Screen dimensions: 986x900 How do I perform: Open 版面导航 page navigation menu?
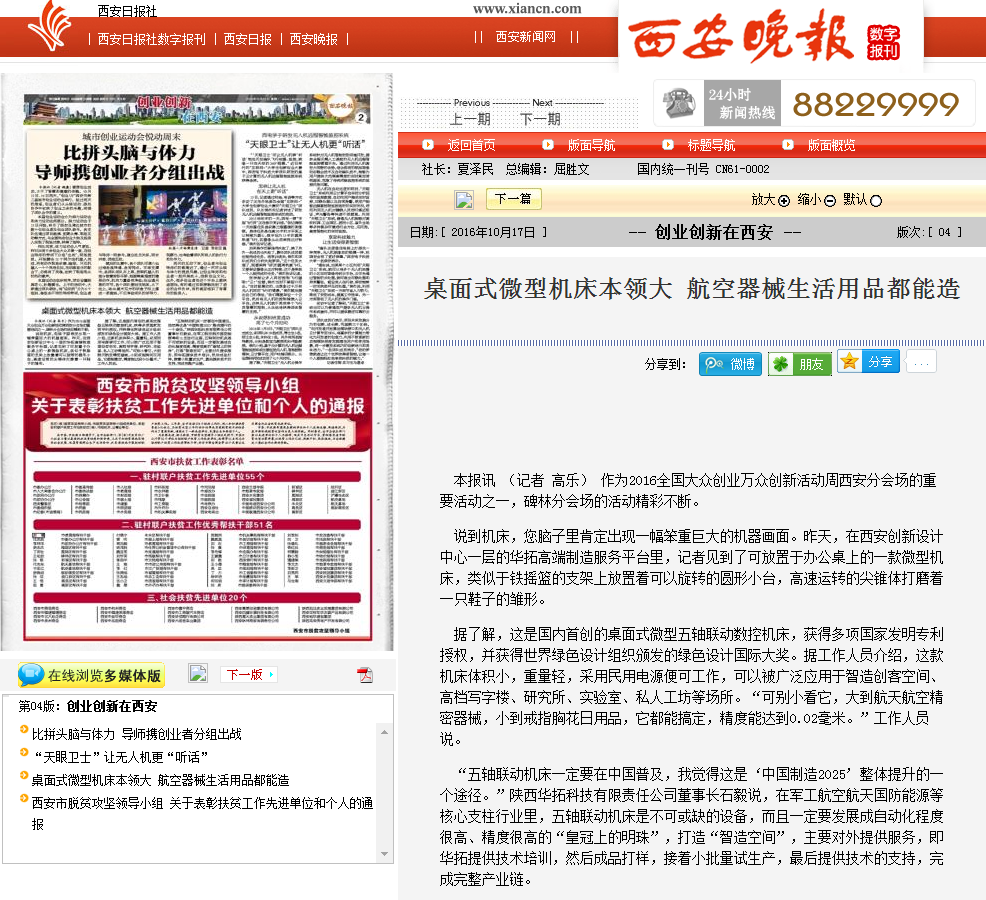(591, 145)
